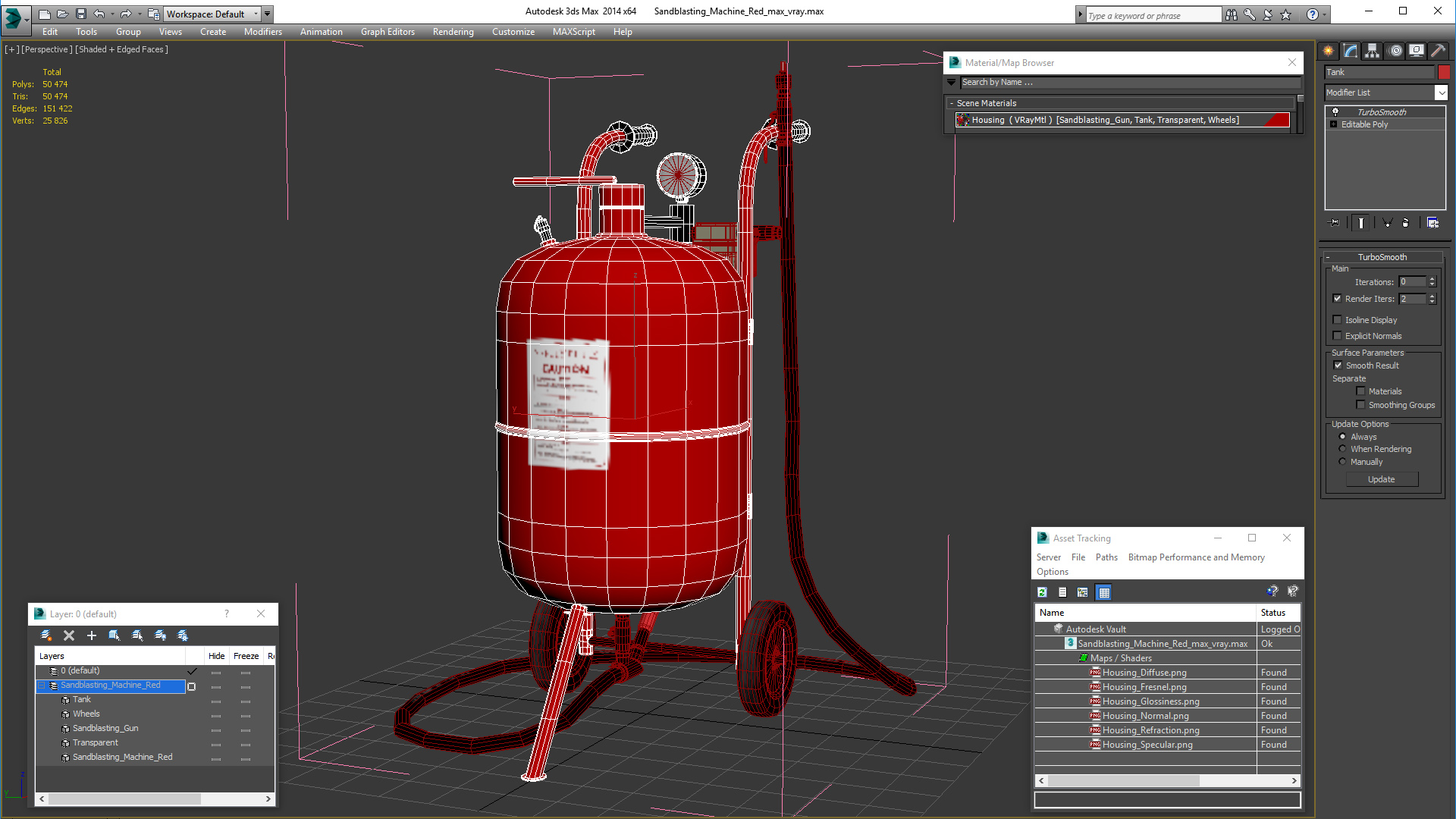Open the Modifiers menu
The image size is (1456, 819).
262,32
